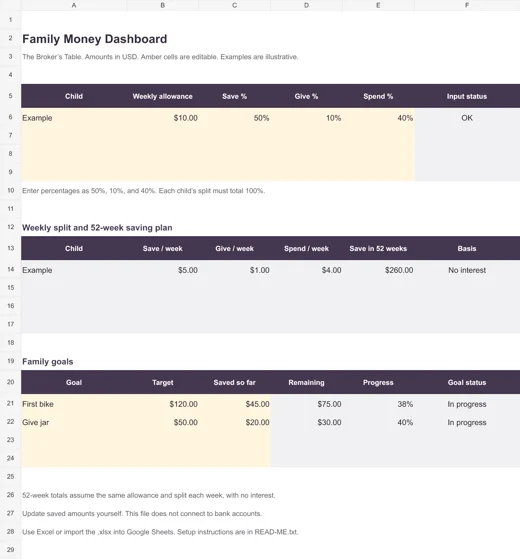Click the 'Spend / week' header cell

pos(306,248)
